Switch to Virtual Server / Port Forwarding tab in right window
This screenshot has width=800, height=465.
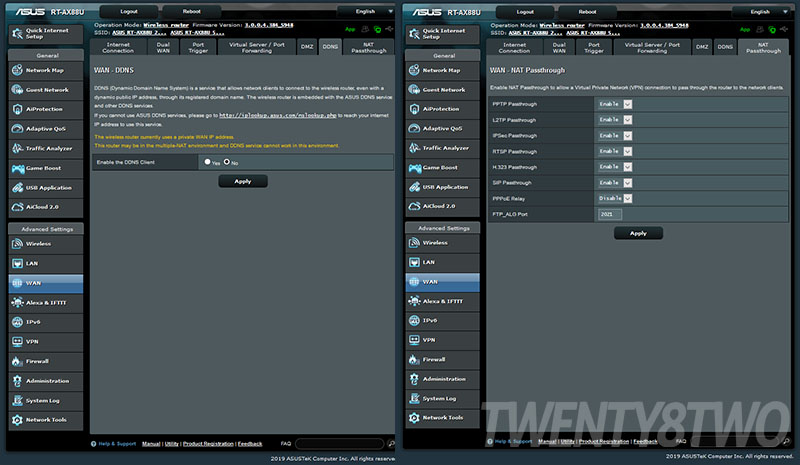652,47
